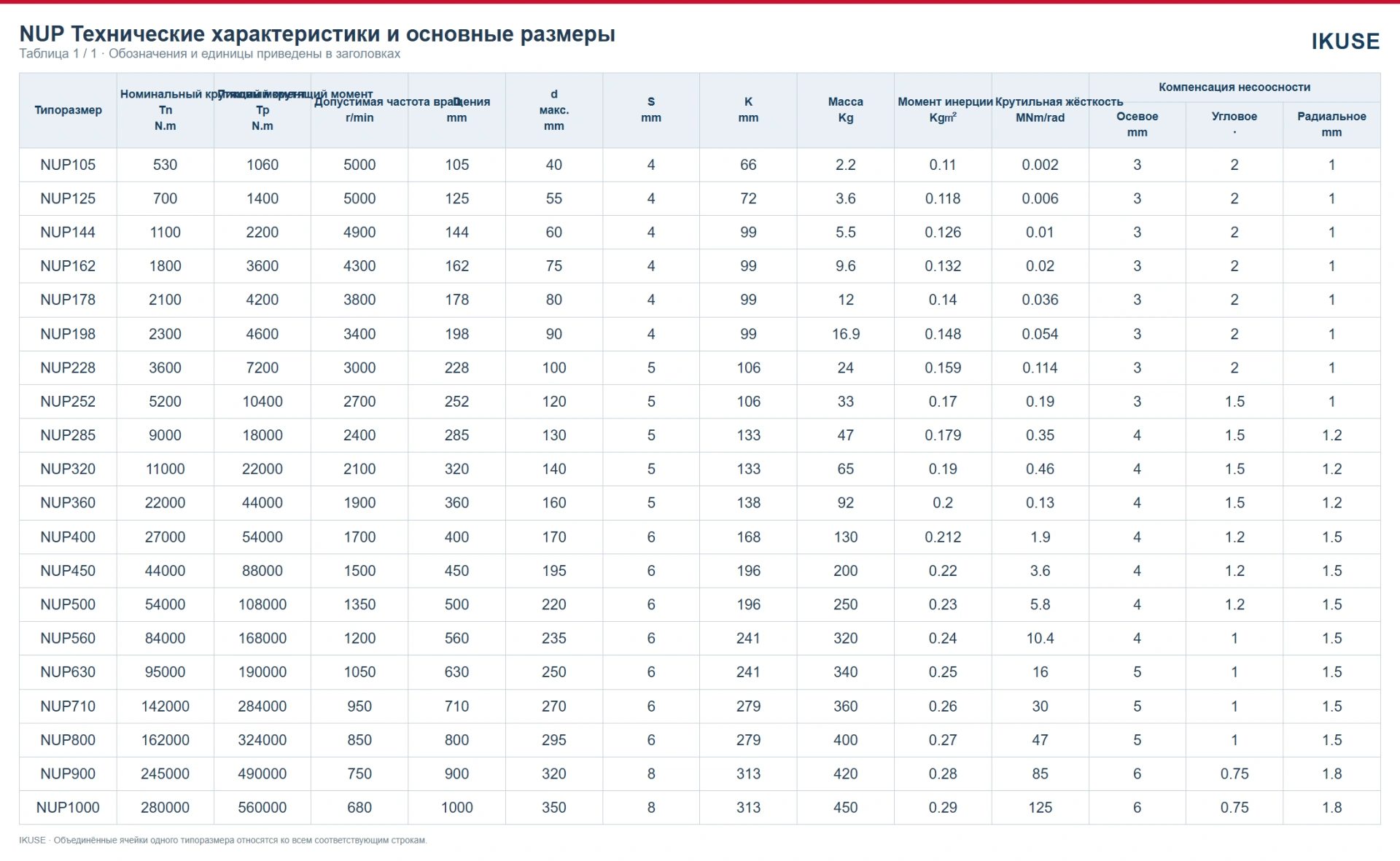Click the 'Таблица 1 / 1' subtitle
The image size is (1400, 861).
point(210,54)
